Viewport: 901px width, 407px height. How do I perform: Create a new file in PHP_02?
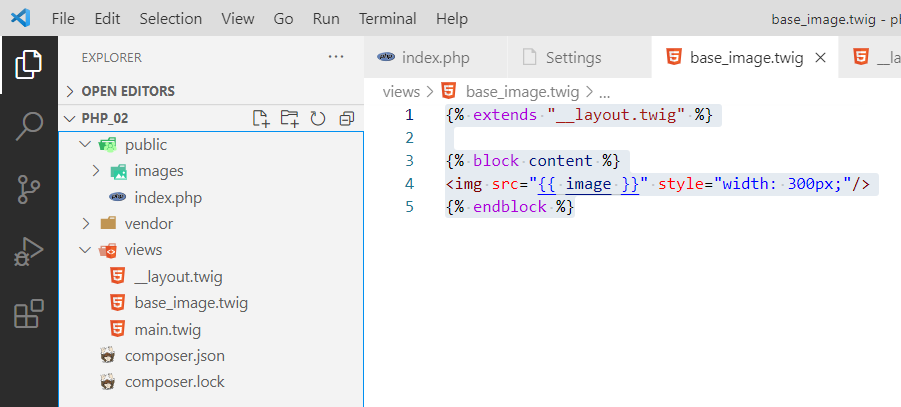pos(261,118)
